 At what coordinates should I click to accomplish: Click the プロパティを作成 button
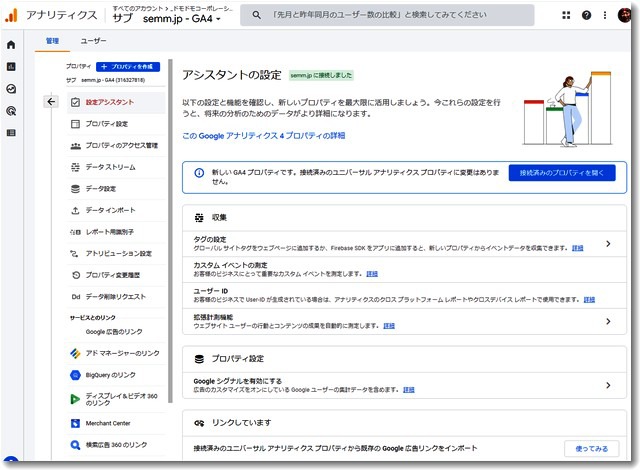point(128,67)
